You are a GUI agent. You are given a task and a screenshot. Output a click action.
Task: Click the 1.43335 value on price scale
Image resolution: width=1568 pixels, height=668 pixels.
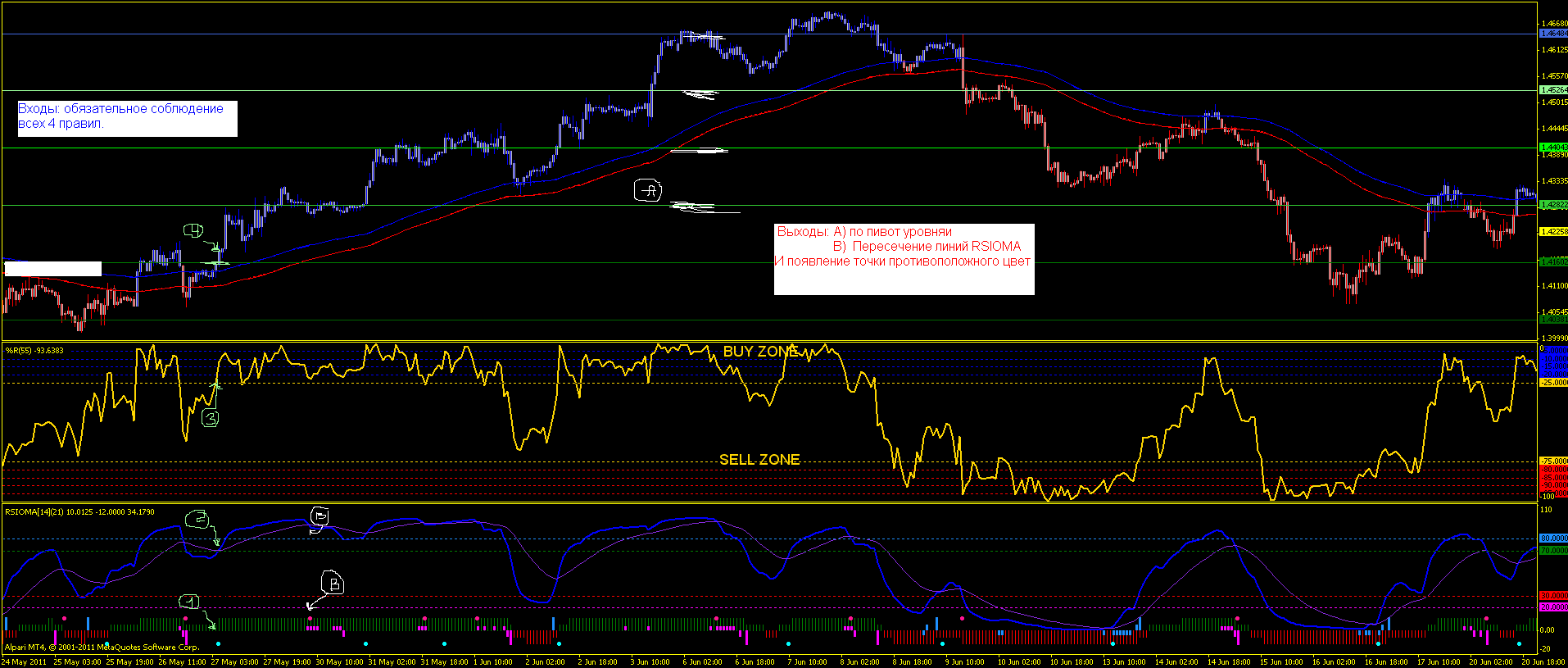pos(1554,181)
